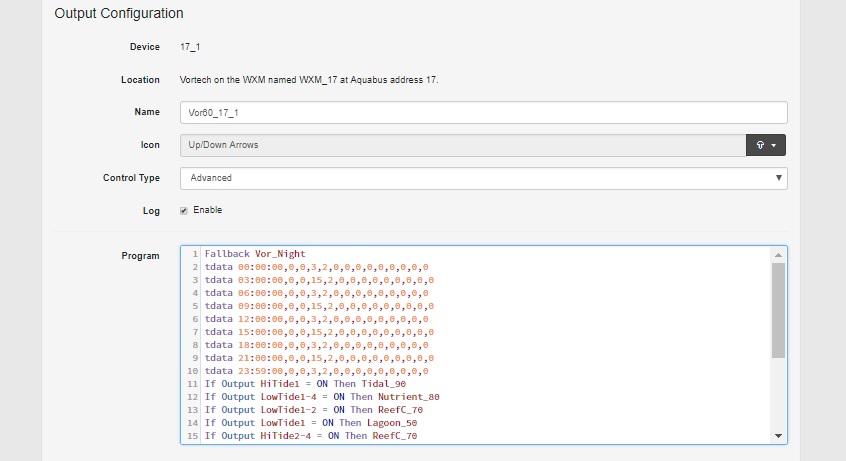Click the HiTide1 Then Tidal_90 line
This screenshot has width=846, height=461.
pos(305,384)
